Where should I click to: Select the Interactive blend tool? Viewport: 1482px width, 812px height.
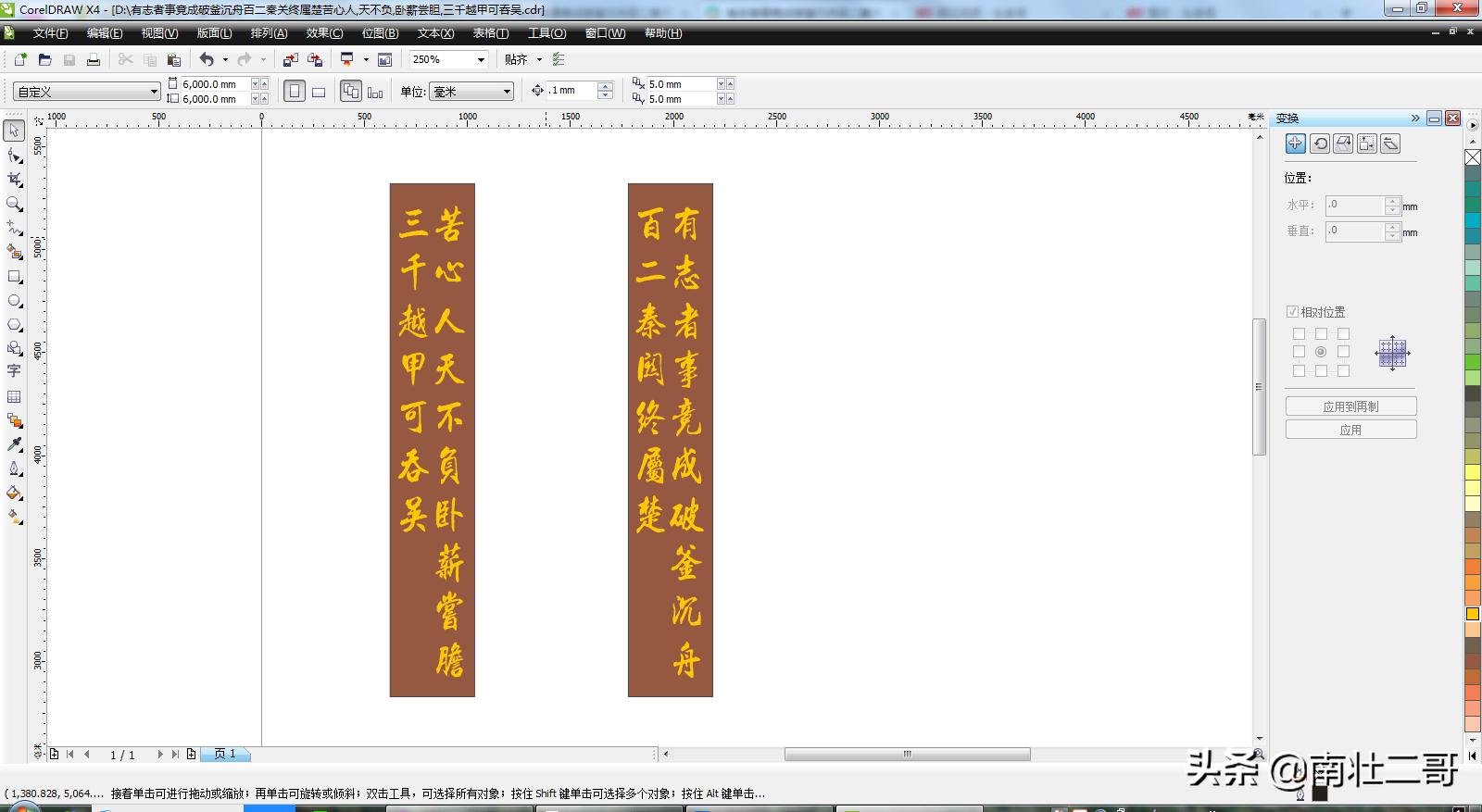(14, 420)
